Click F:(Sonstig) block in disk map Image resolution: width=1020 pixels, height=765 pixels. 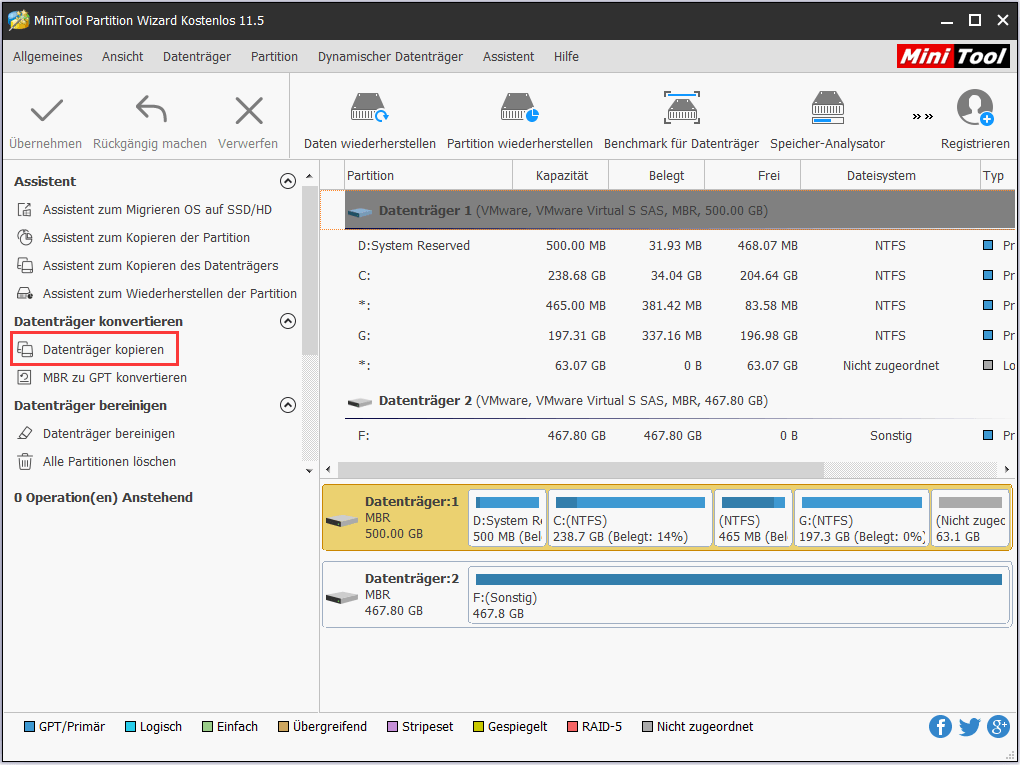739,595
